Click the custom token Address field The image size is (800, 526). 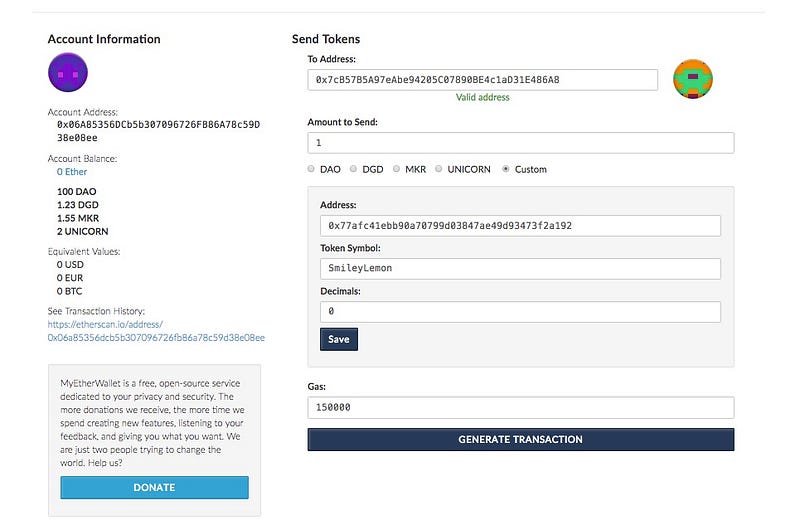click(520, 226)
